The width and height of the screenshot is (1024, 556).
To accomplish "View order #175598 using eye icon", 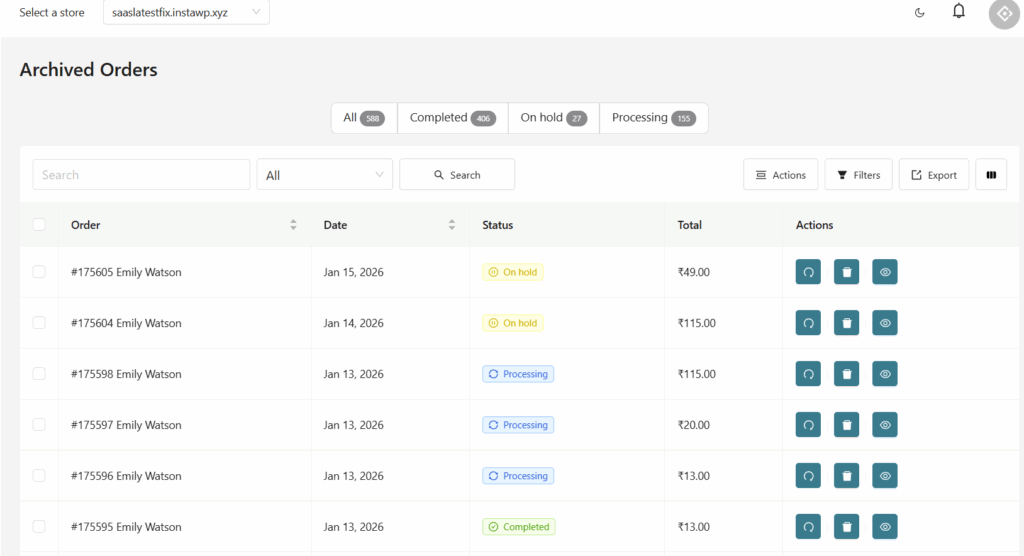I will pos(884,374).
